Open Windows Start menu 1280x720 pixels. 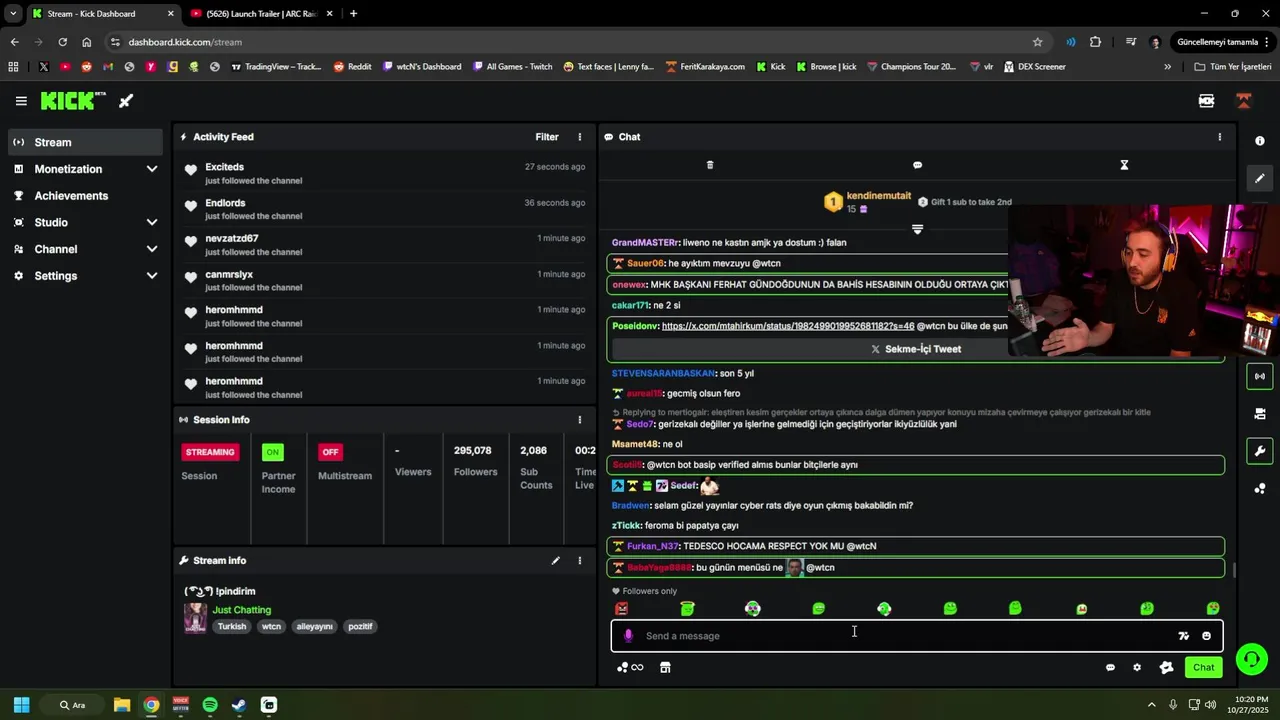point(21,705)
